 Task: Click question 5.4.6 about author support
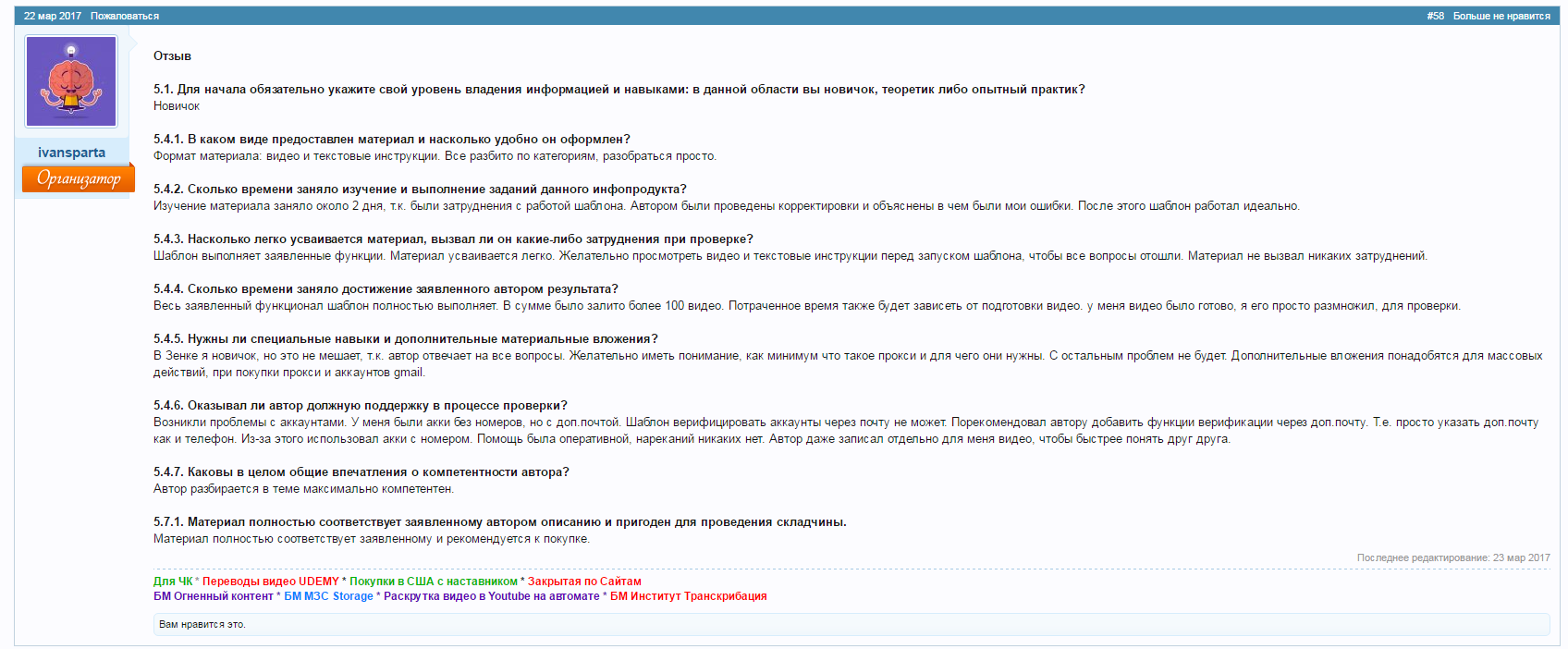click(361, 406)
